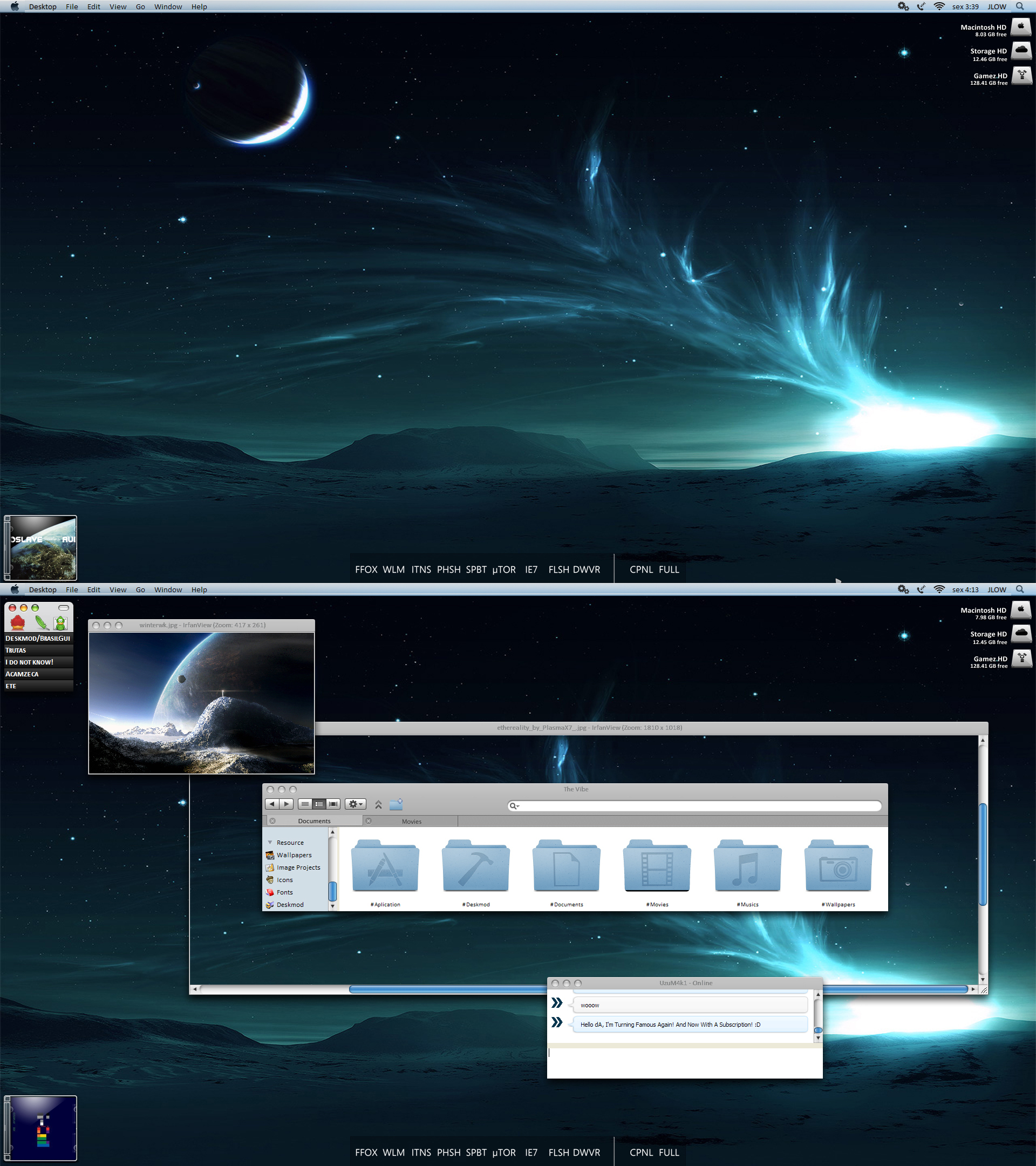Screen dimensions: 1036x1166
Task: Open the File menu in the lower menu bar
Action: tap(72, 589)
